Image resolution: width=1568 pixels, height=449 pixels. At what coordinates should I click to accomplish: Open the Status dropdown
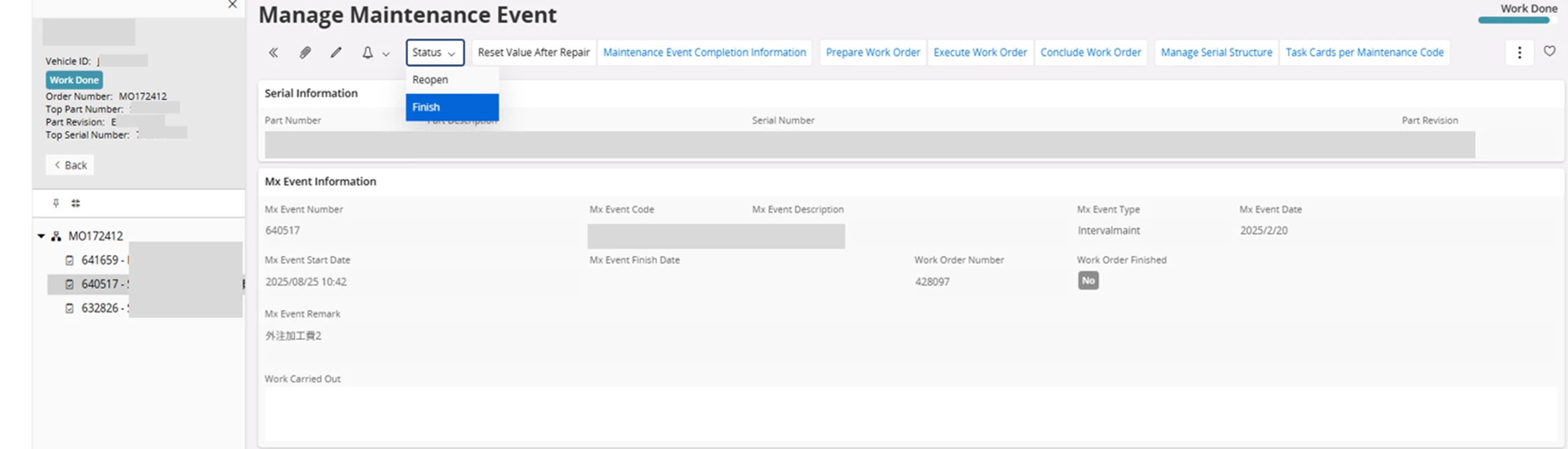coord(435,52)
